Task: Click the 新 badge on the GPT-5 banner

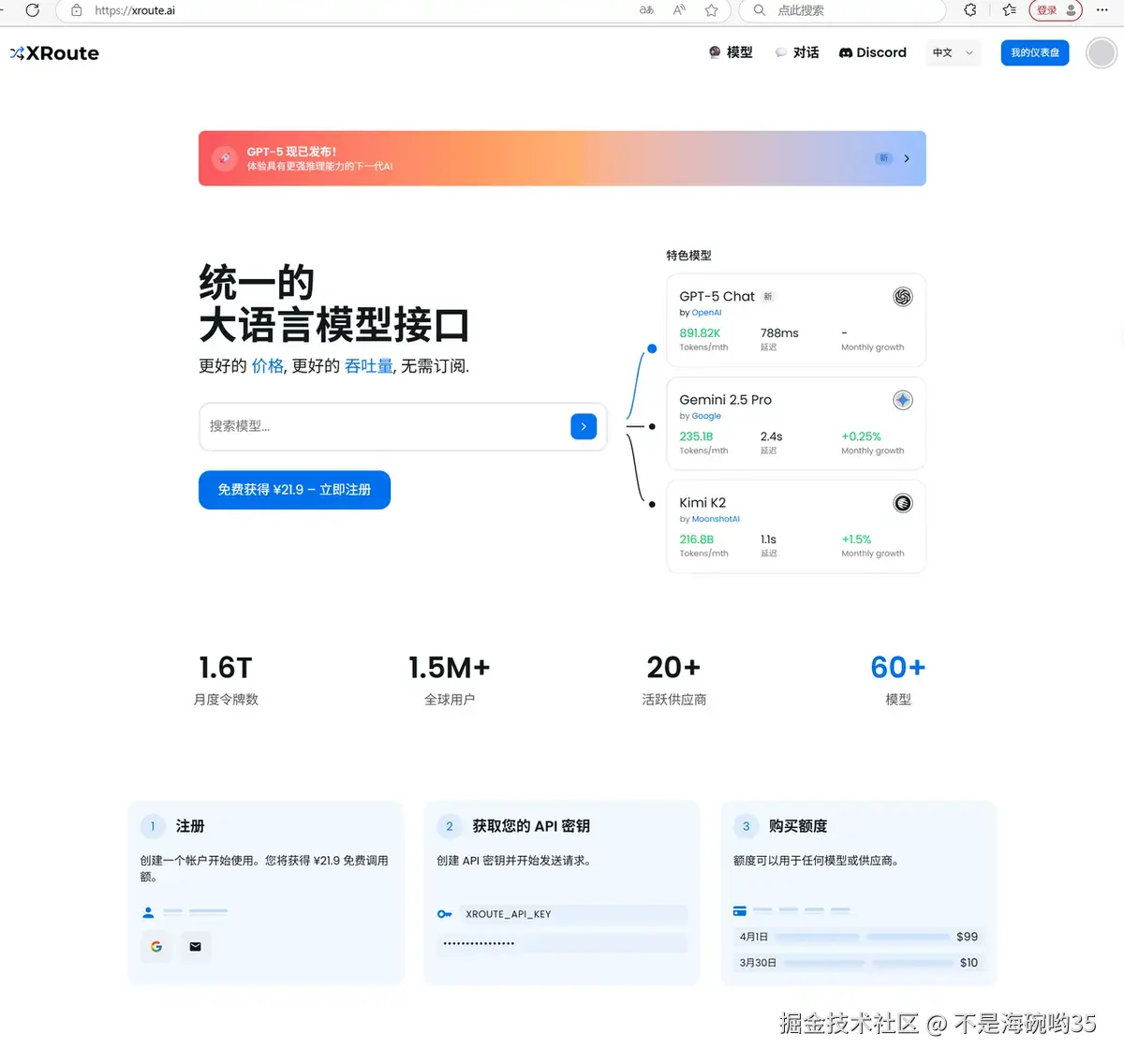Action: point(883,158)
